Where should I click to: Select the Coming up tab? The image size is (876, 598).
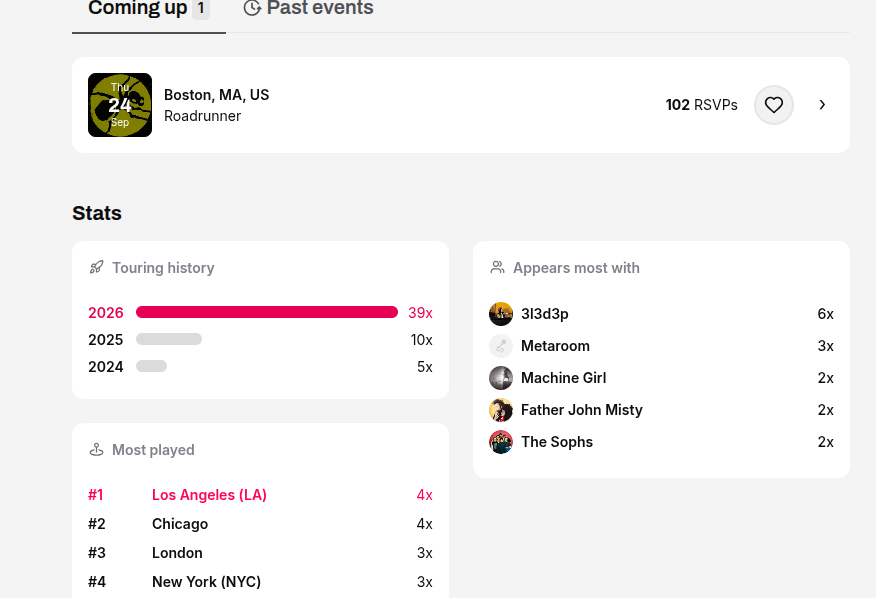149,8
